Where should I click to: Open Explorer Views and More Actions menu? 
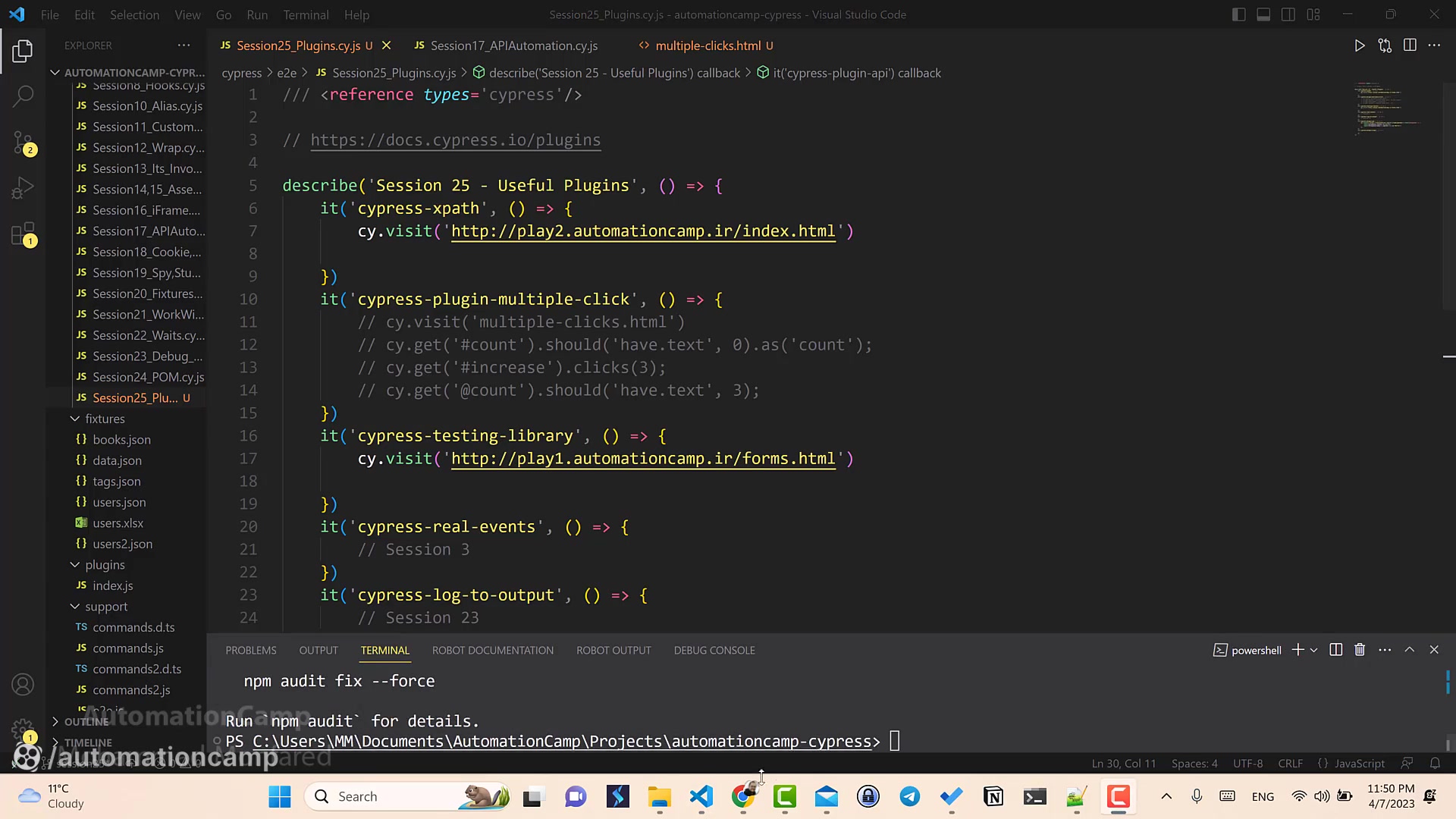184,45
